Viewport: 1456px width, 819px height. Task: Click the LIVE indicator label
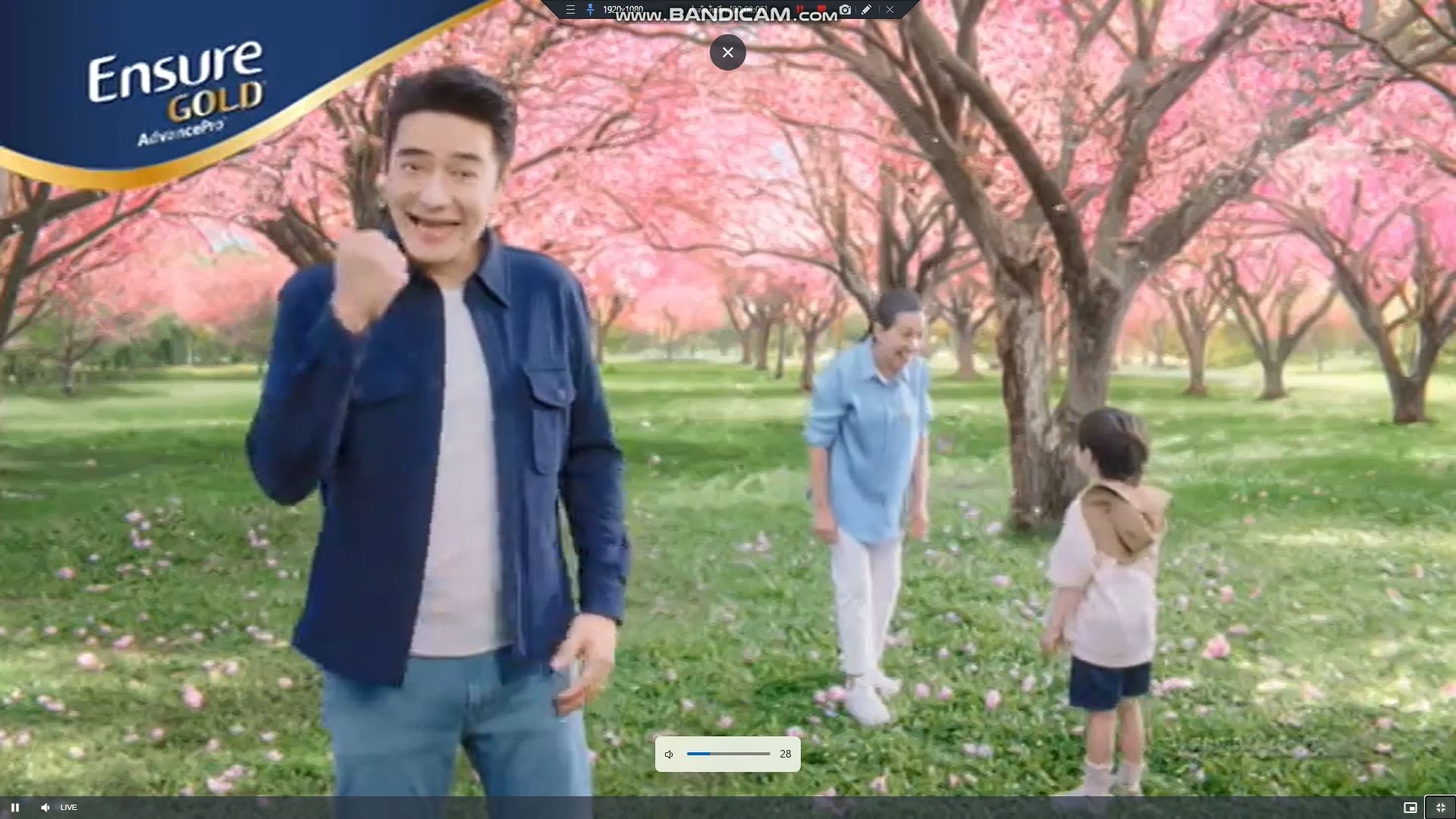68,808
